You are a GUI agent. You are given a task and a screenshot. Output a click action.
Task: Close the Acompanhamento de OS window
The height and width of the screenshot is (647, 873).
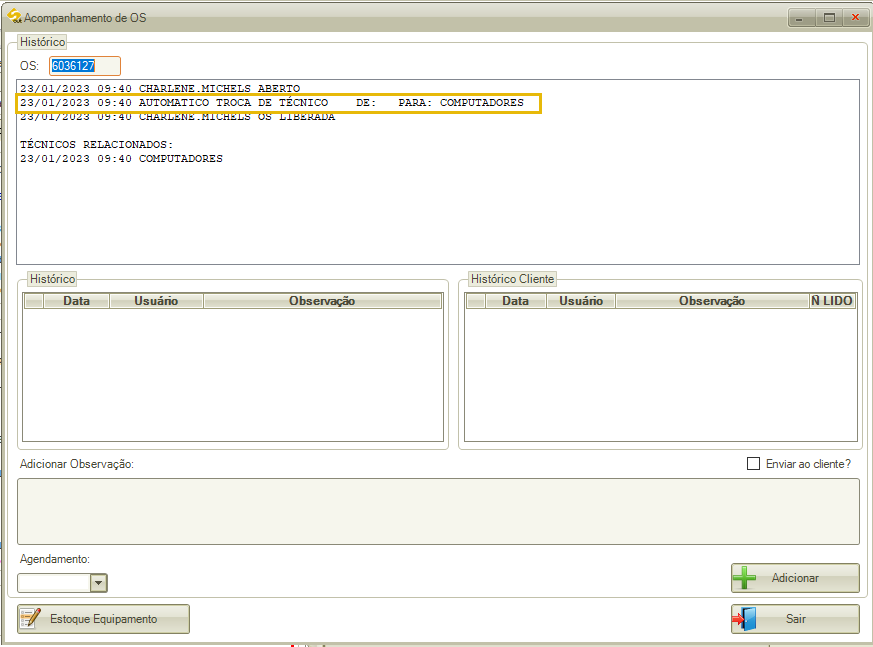click(x=856, y=18)
